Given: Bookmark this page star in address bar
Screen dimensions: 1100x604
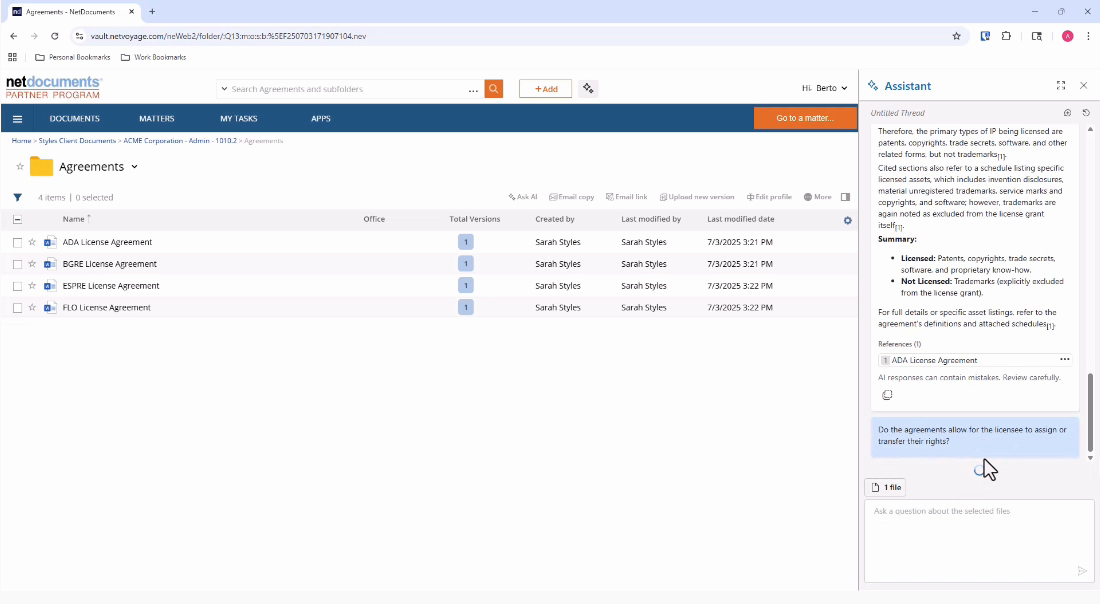Looking at the screenshot, I should [956, 36].
